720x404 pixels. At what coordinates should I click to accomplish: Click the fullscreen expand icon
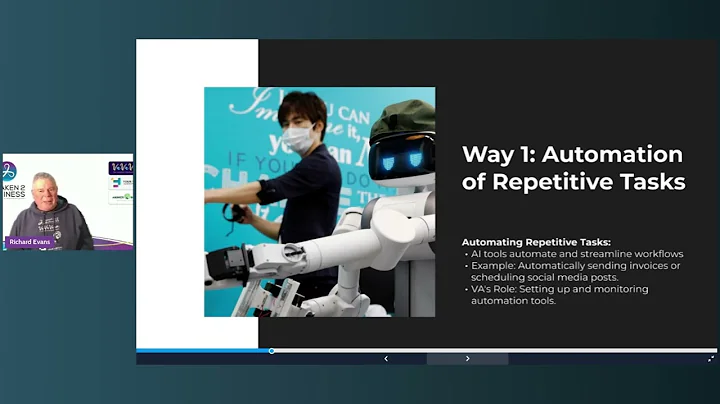(x=711, y=359)
